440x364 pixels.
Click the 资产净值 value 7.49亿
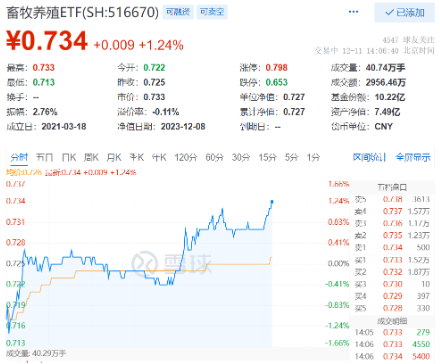[x=387, y=112]
